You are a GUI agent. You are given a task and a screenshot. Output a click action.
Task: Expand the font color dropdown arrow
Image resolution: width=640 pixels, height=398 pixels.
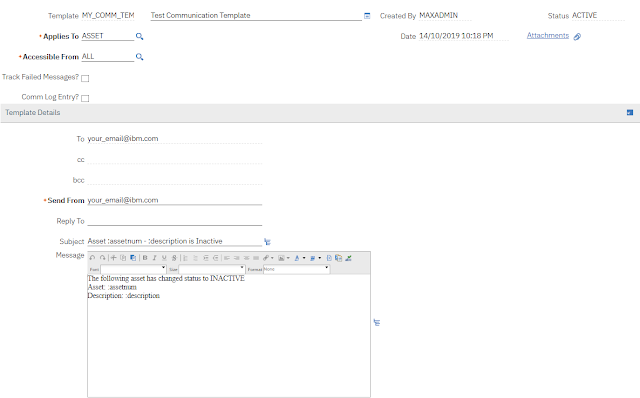[x=304, y=258]
